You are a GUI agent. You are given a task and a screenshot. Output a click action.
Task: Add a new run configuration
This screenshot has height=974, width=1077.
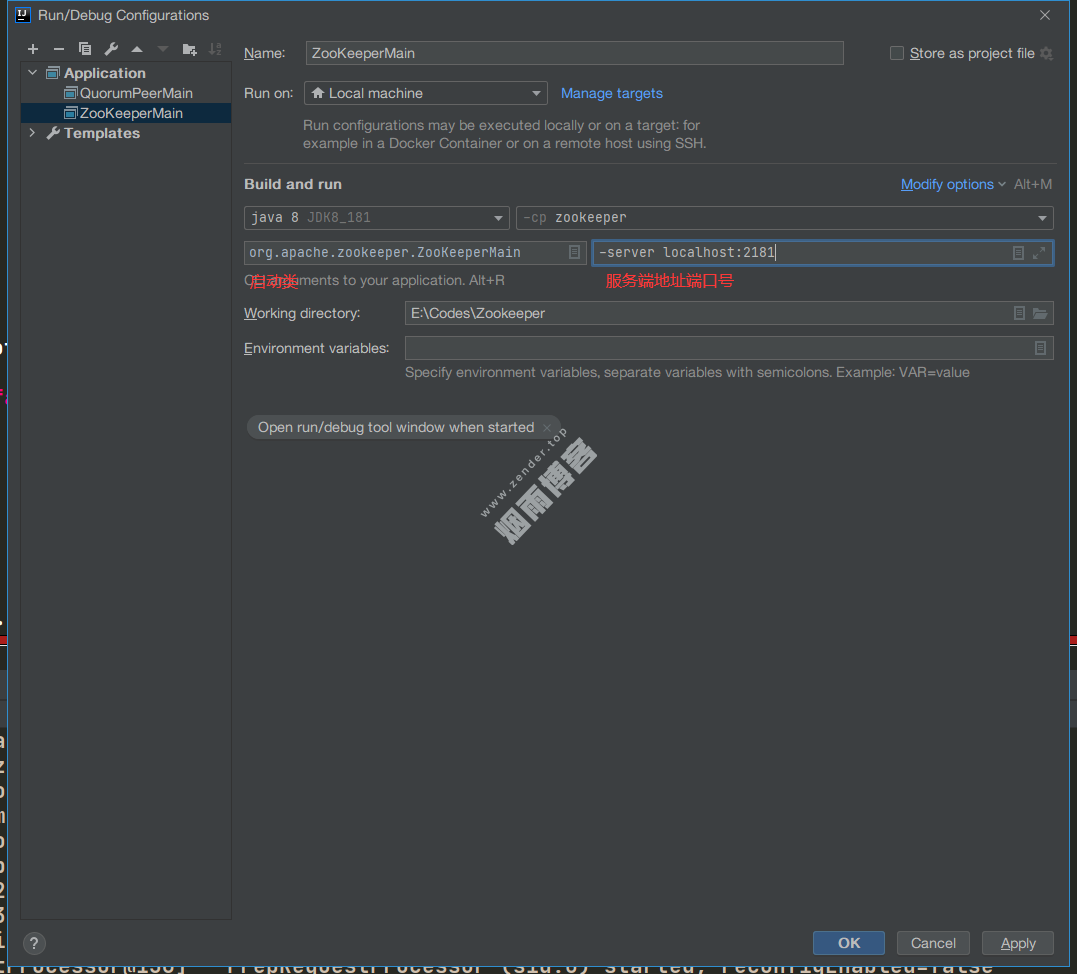tap(33, 49)
